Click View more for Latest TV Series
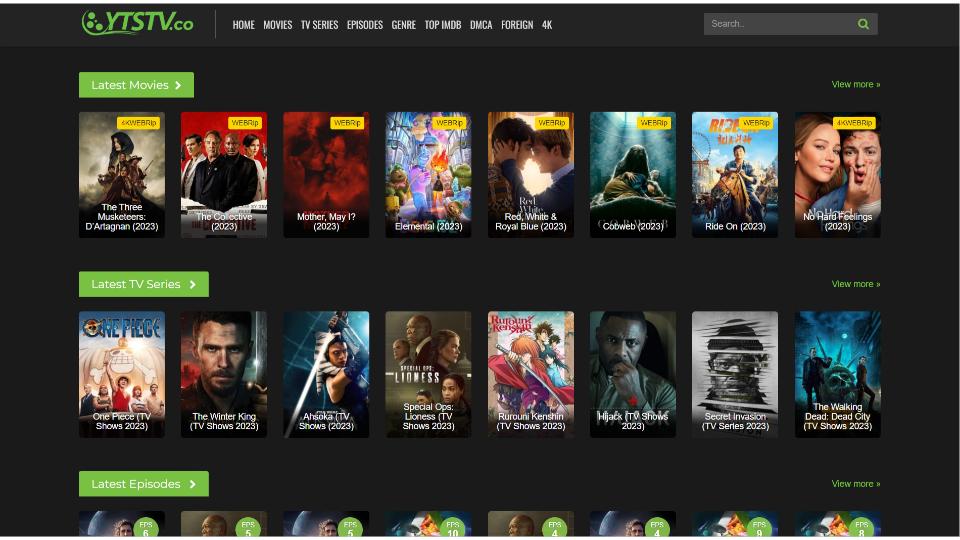The width and height of the screenshot is (960, 540). 855,284
